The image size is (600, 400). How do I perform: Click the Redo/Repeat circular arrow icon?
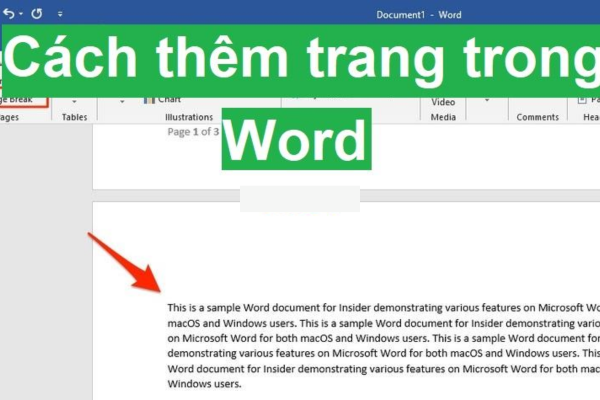tap(37, 14)
